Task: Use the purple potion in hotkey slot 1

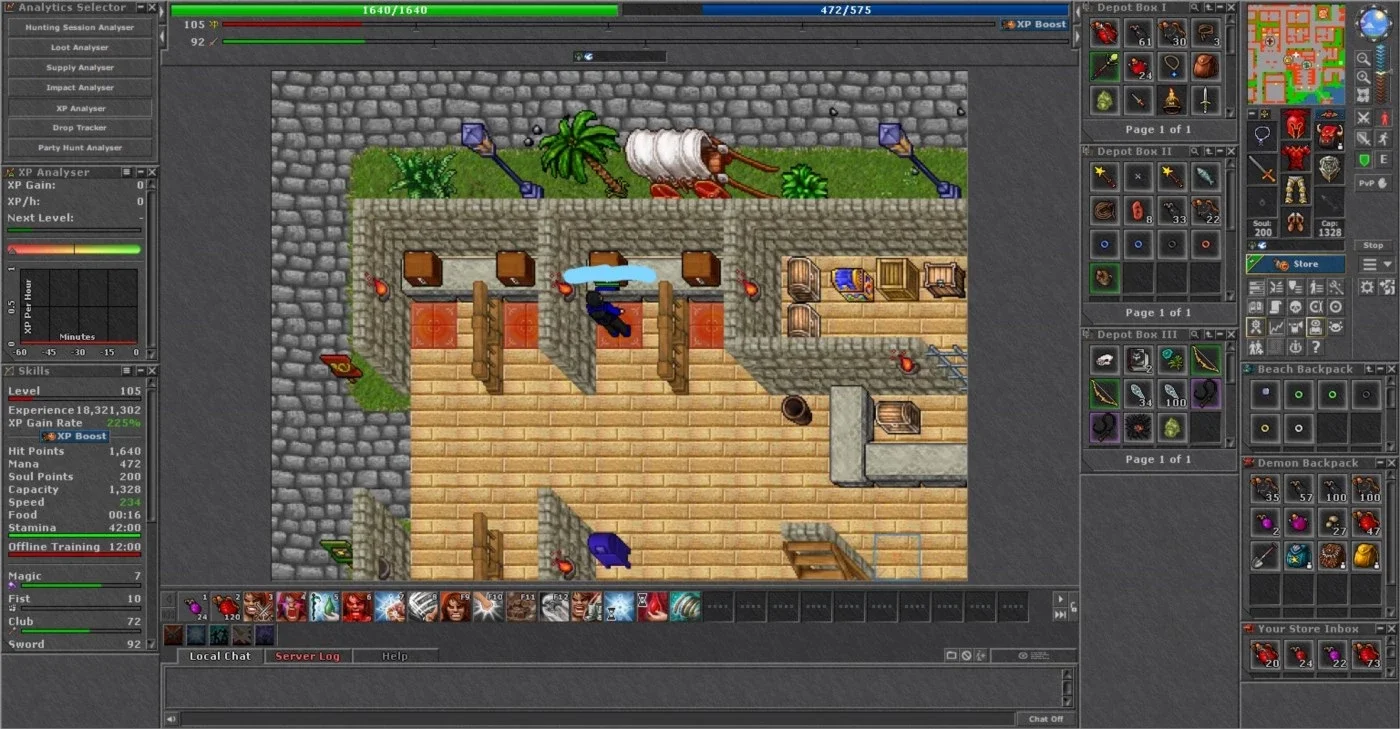Action: pos(194,606)
